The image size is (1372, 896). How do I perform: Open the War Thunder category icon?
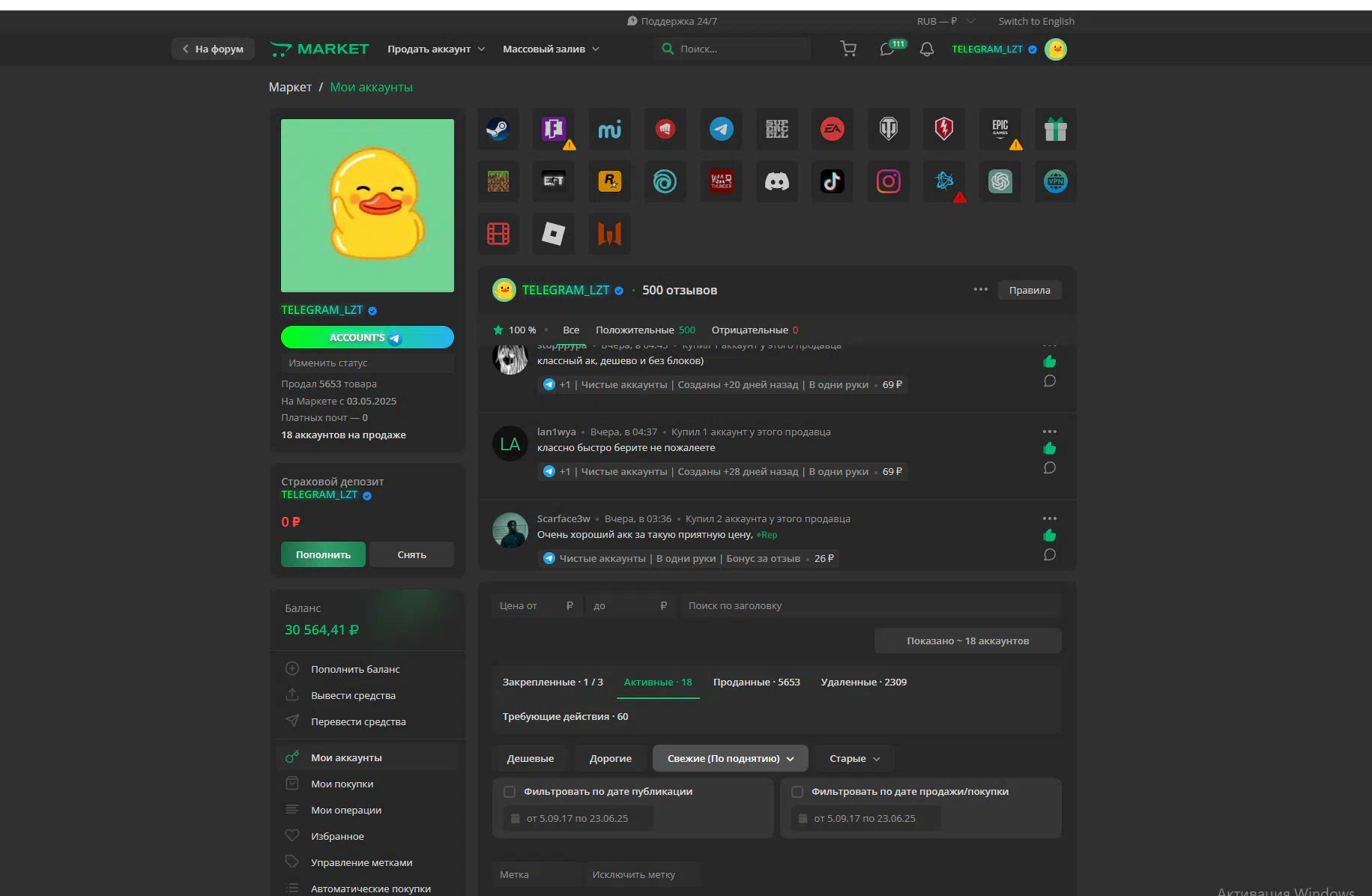point(722,181)
